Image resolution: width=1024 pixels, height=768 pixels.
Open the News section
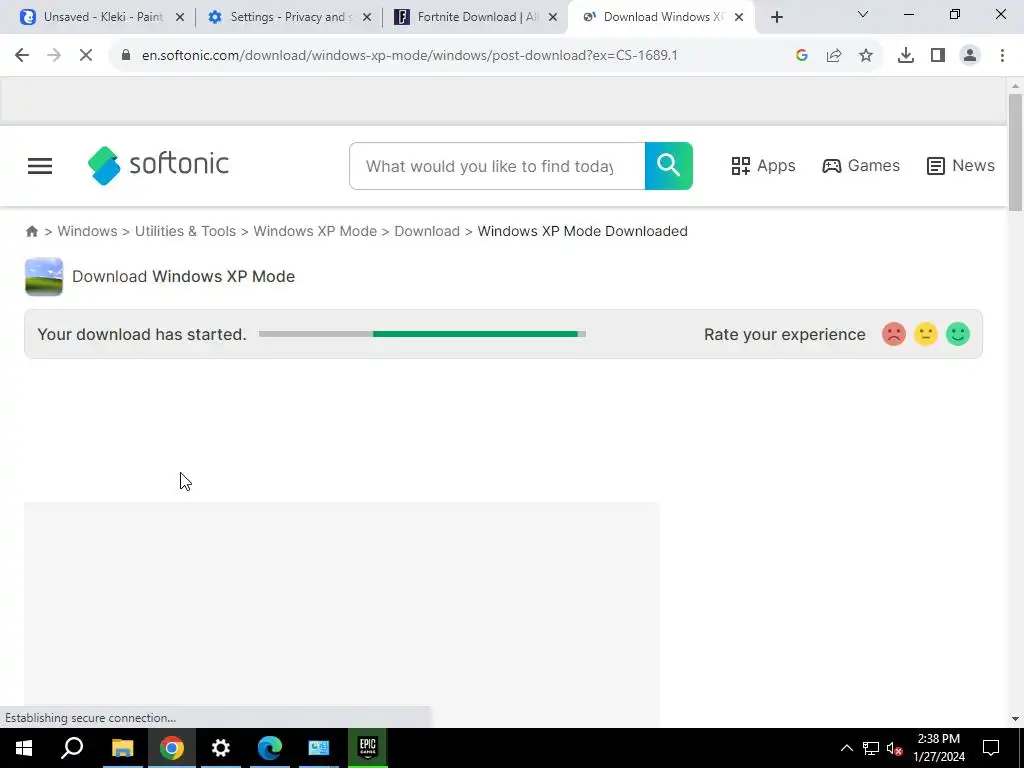coord(961,166)
